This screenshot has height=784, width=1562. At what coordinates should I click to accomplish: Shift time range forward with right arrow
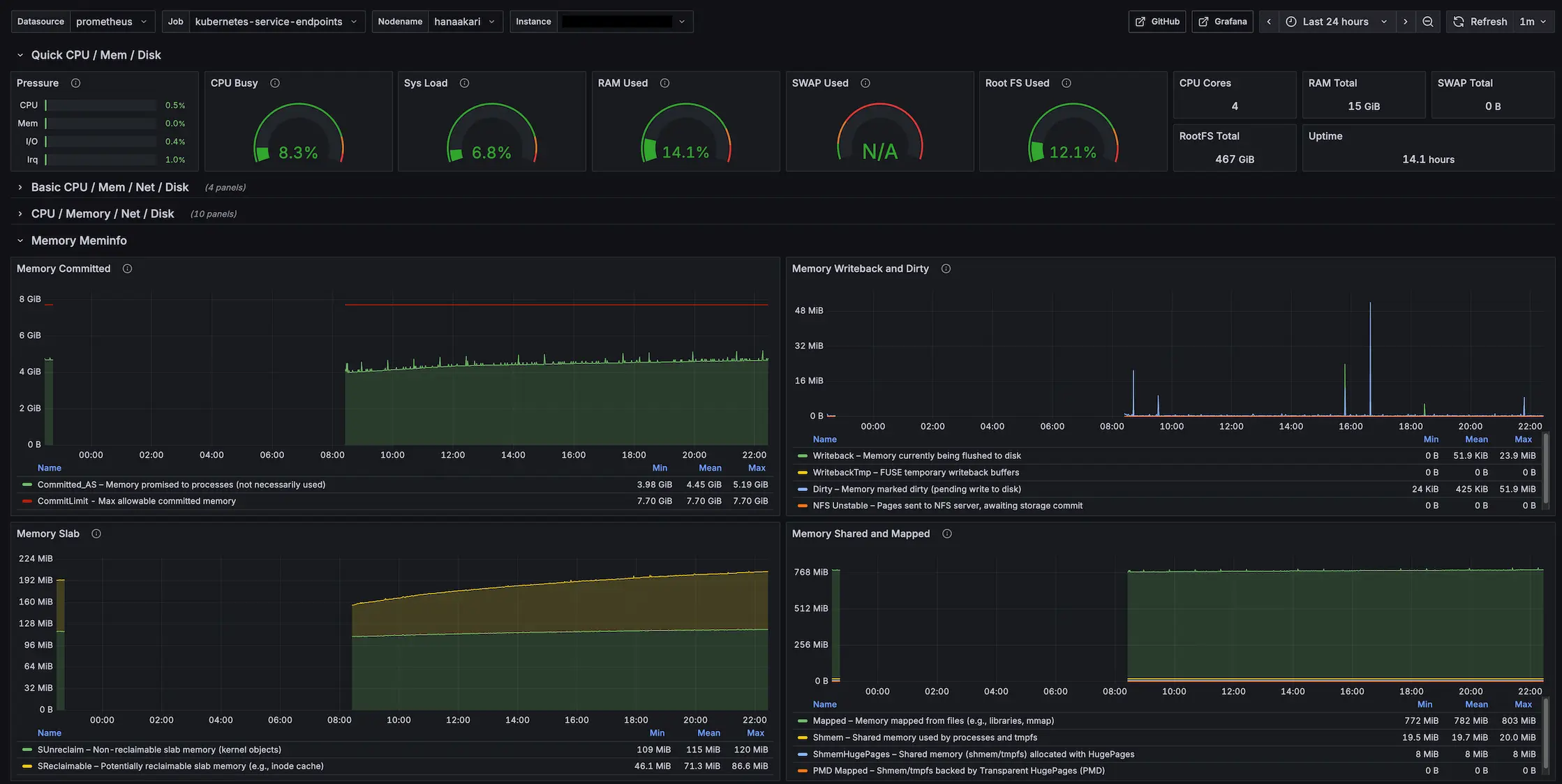pos(1406,22)
